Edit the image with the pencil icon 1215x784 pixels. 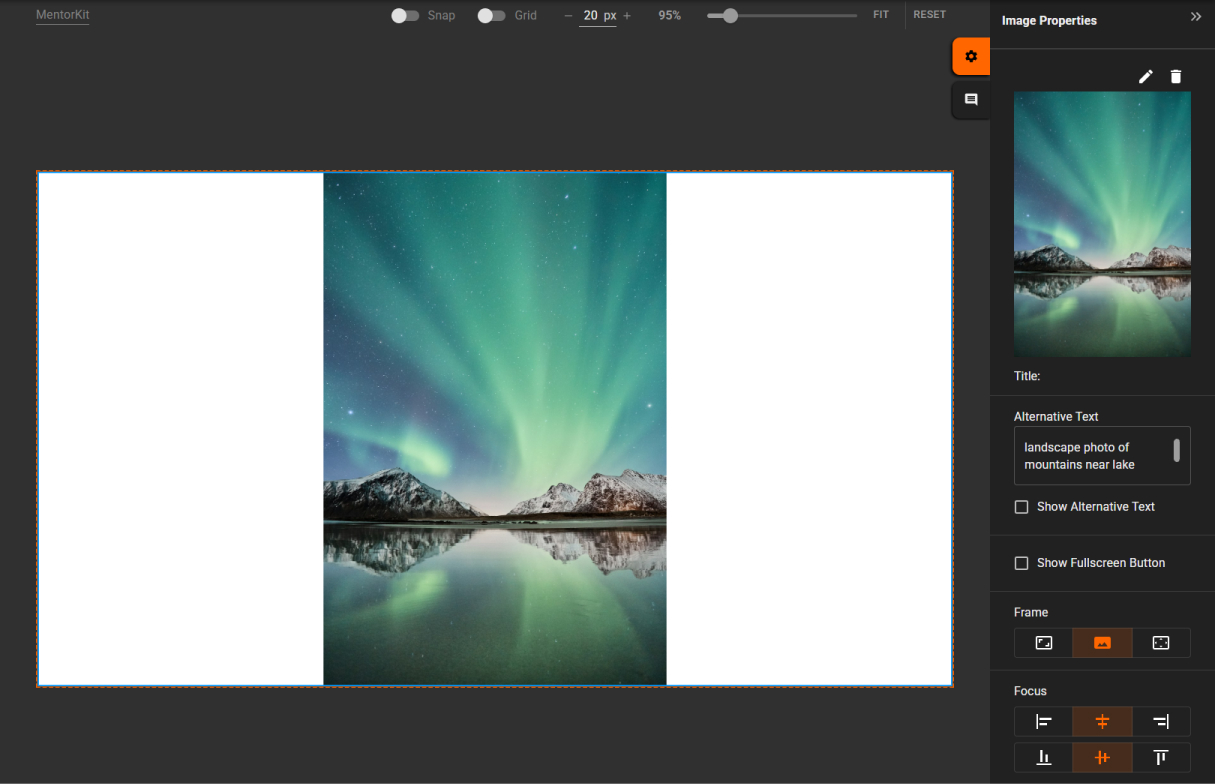pos(1146,76)
